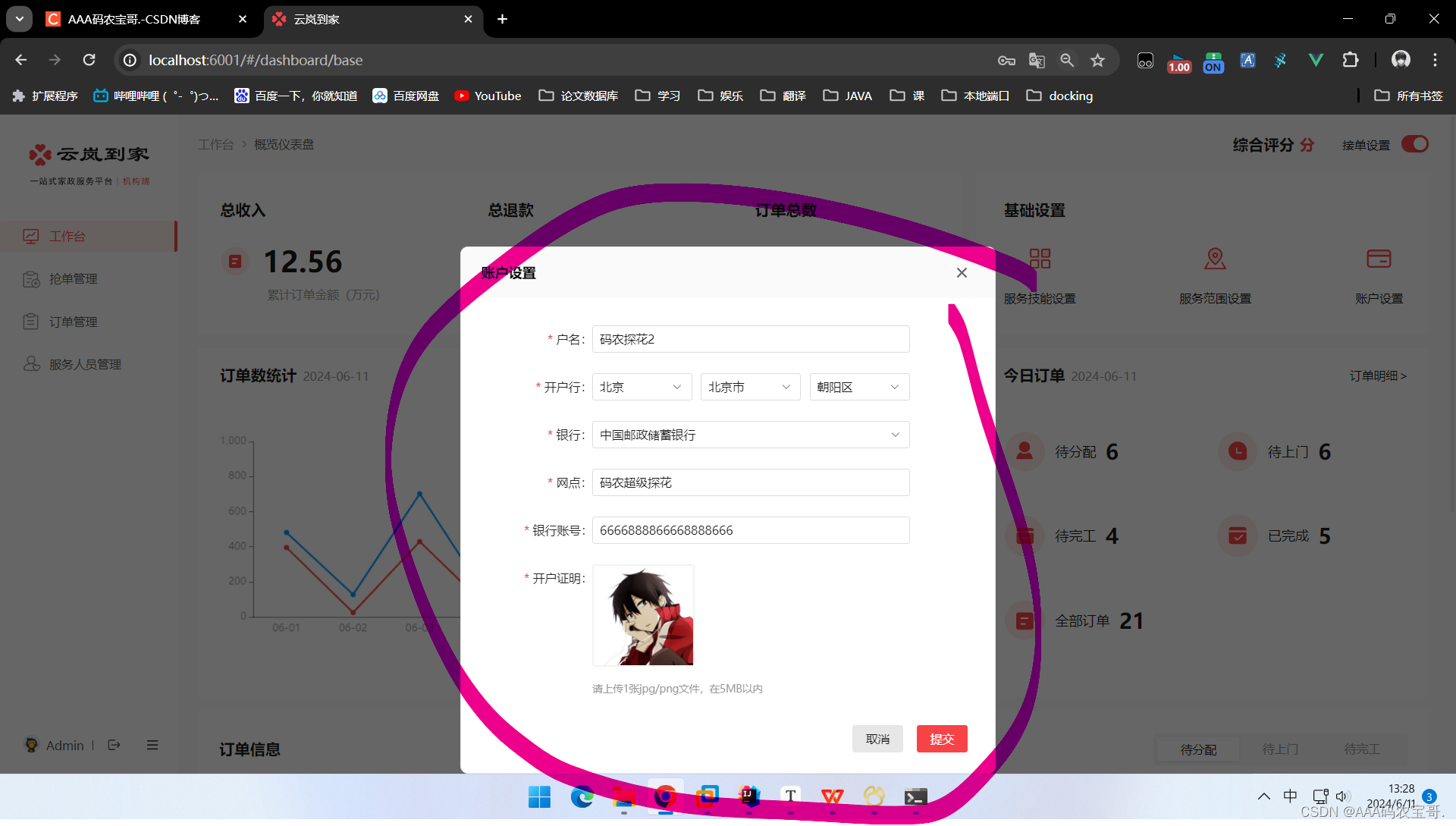Select the 用户名 input field
1456x826 pixels.
[751, 339]
